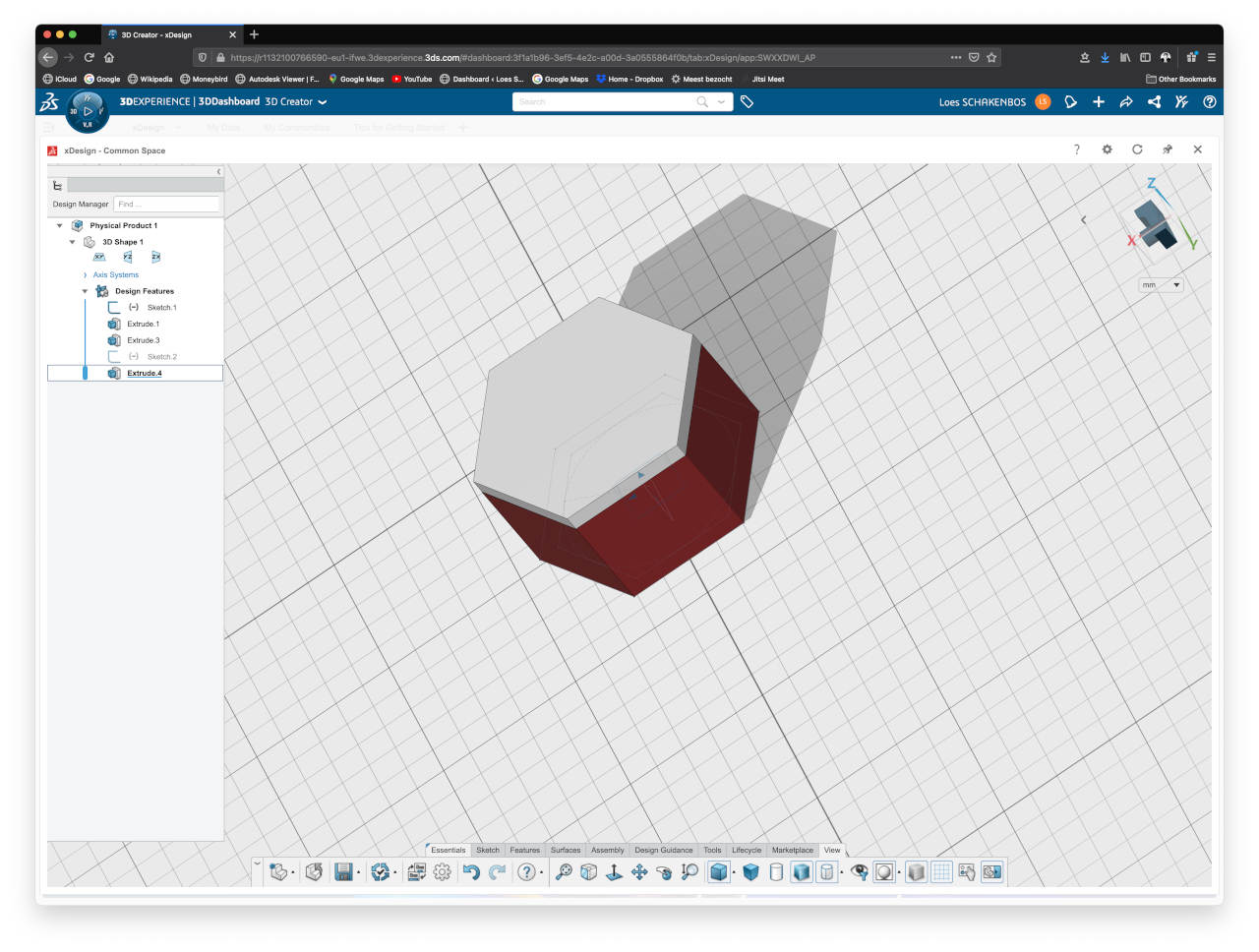This screenshot has width=1259, height=952.
Task: Select the Normal view tool
Action: point(614,872)
